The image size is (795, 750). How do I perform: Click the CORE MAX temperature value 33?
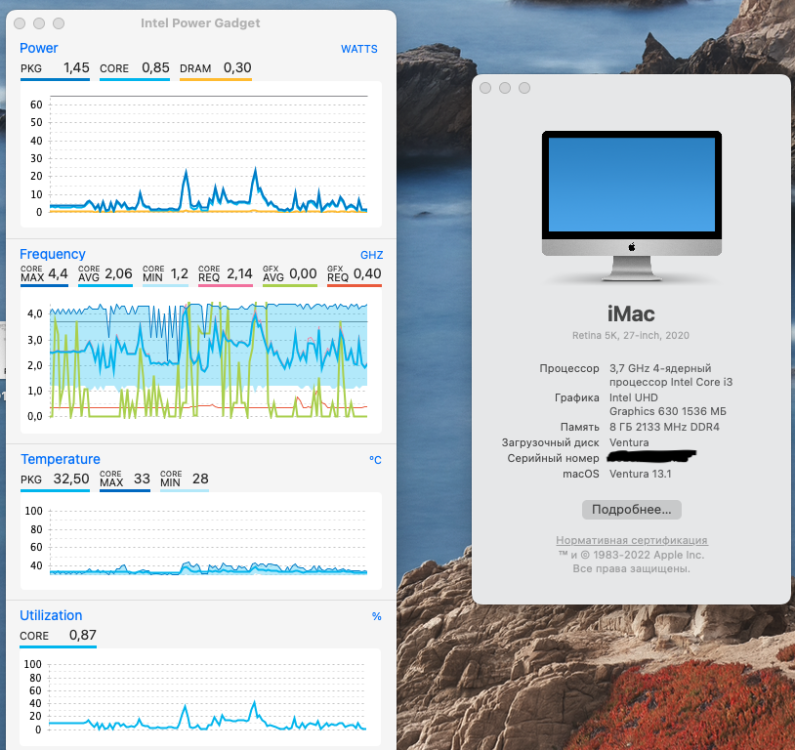pos(141,479)
